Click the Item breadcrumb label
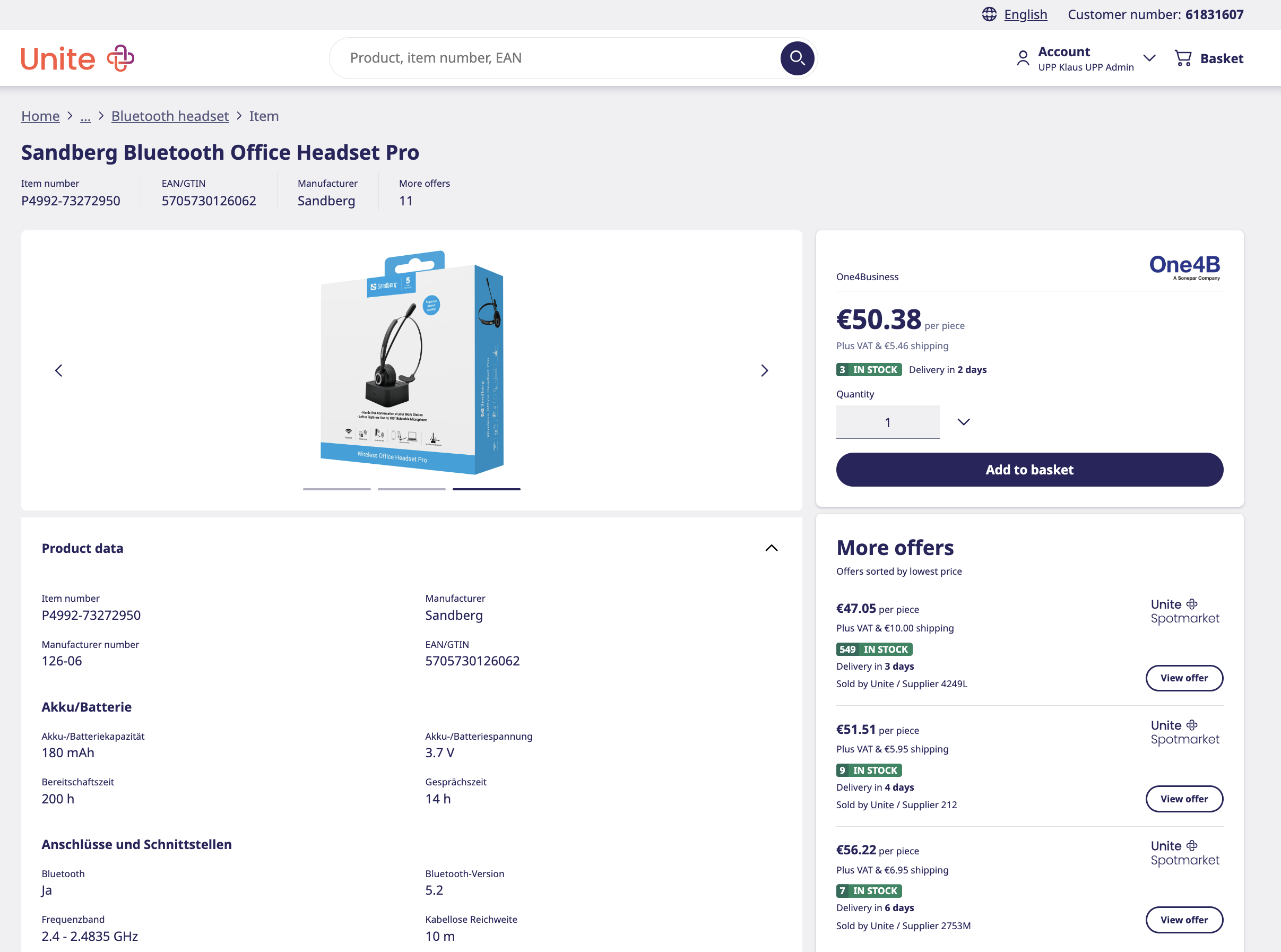The width and height of the screenshot is (1281, 952). point(264,116)
